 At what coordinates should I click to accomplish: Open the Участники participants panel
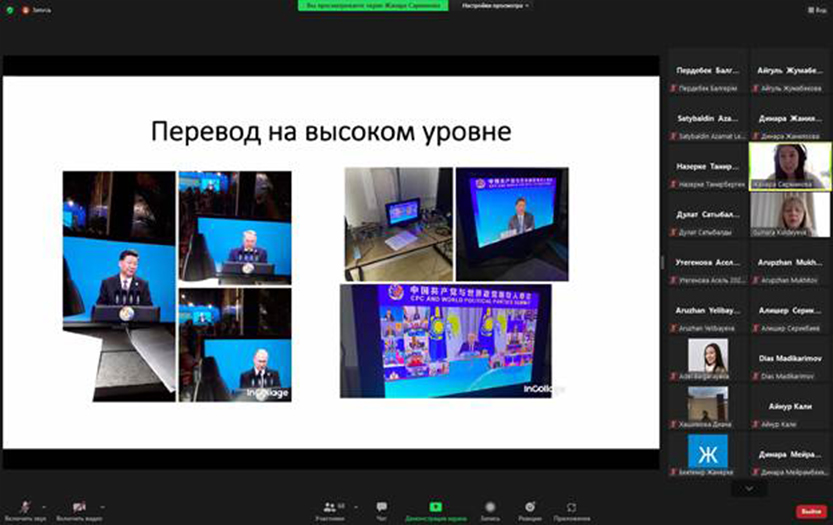tap(329, 508)
